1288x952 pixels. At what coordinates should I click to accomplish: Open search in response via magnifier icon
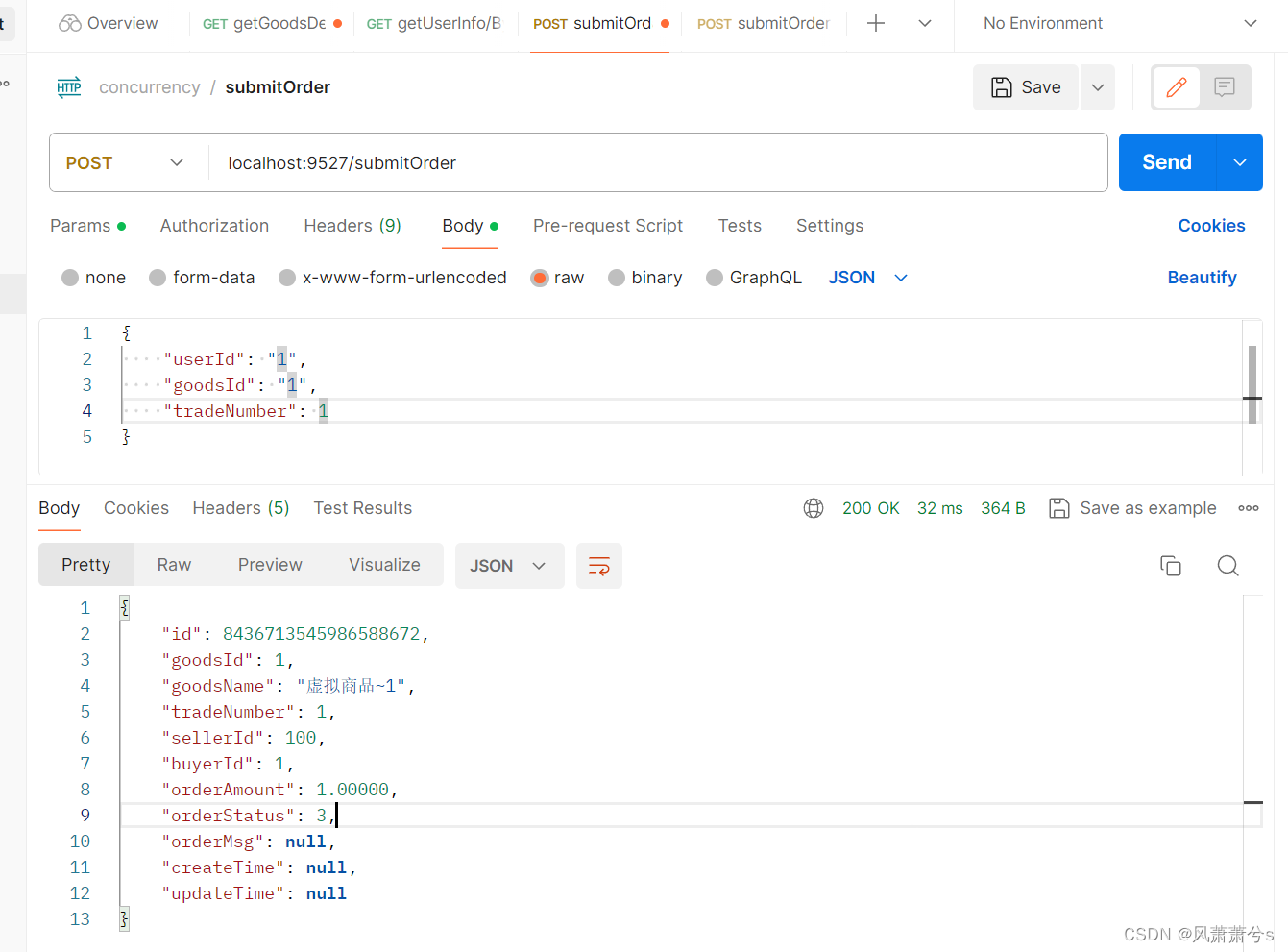(x=1227, y=566)
